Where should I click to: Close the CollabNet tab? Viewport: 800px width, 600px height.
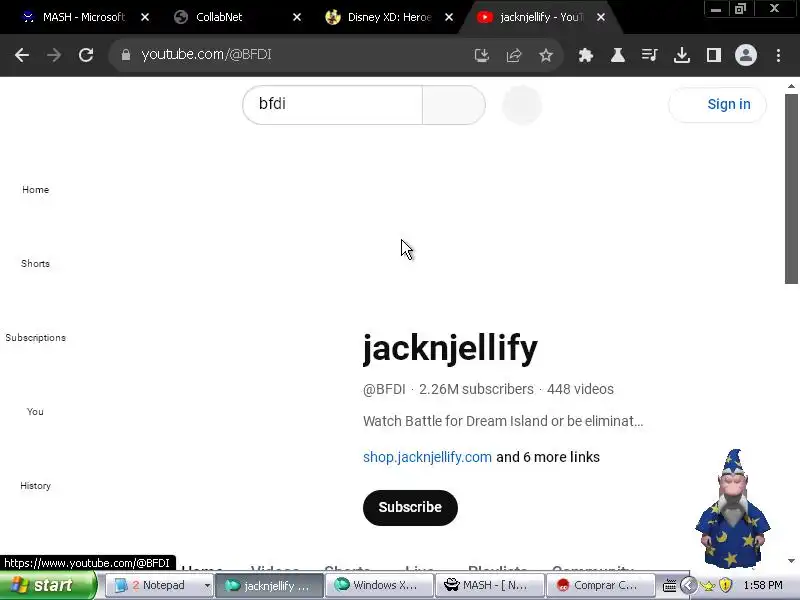tap(297, 17)
